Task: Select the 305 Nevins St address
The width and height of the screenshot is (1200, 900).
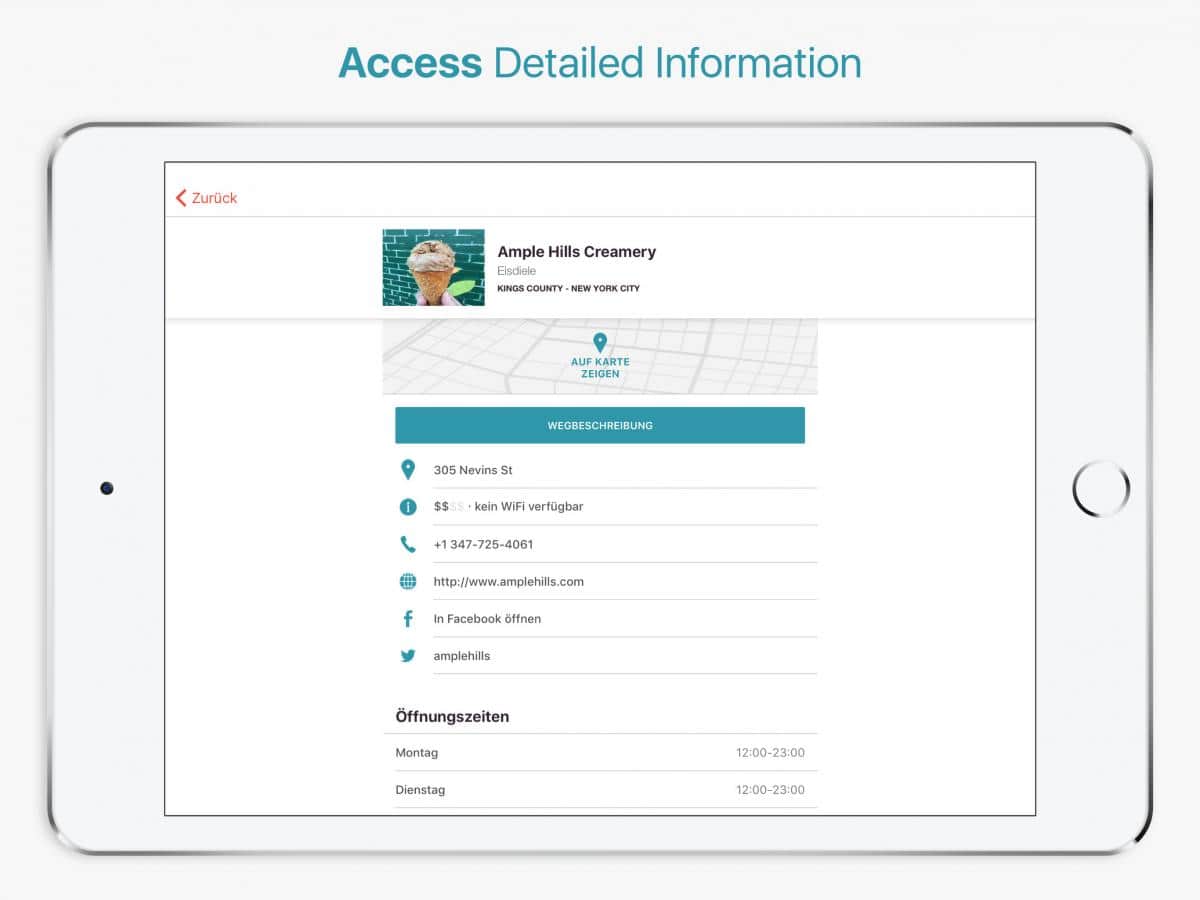Action: pos(473,470)
